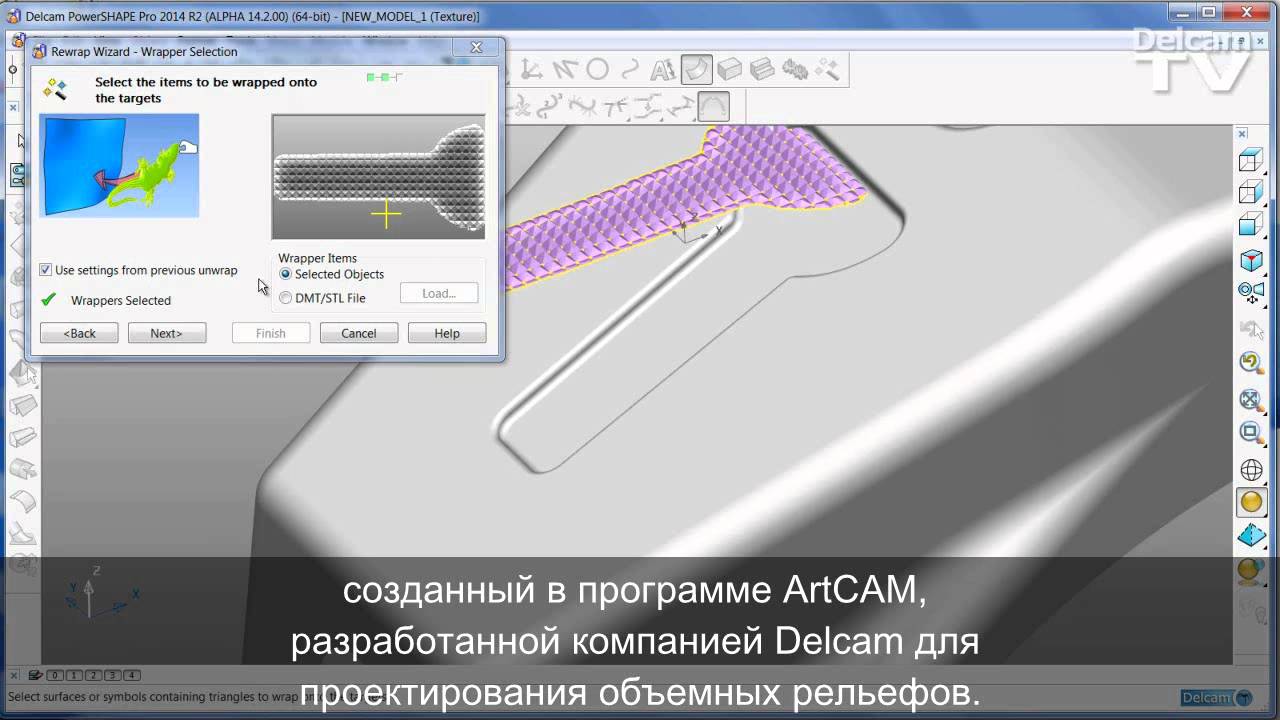1280x720 pixels.
Task: Open the stepped solid feature tool
Action: click(762, 69)
